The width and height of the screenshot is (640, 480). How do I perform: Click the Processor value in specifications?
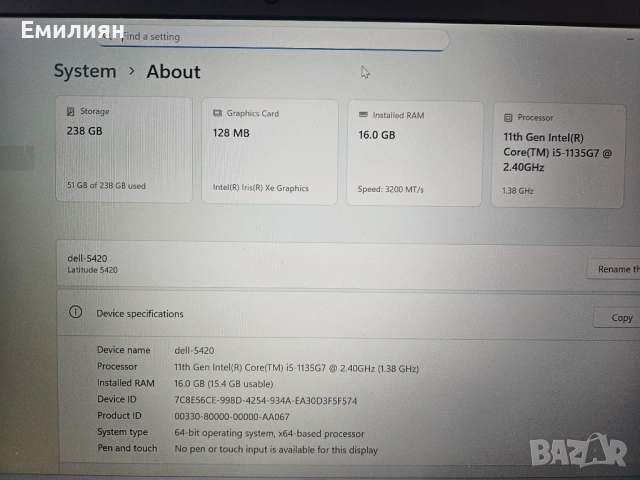click(x=297, y=368)
